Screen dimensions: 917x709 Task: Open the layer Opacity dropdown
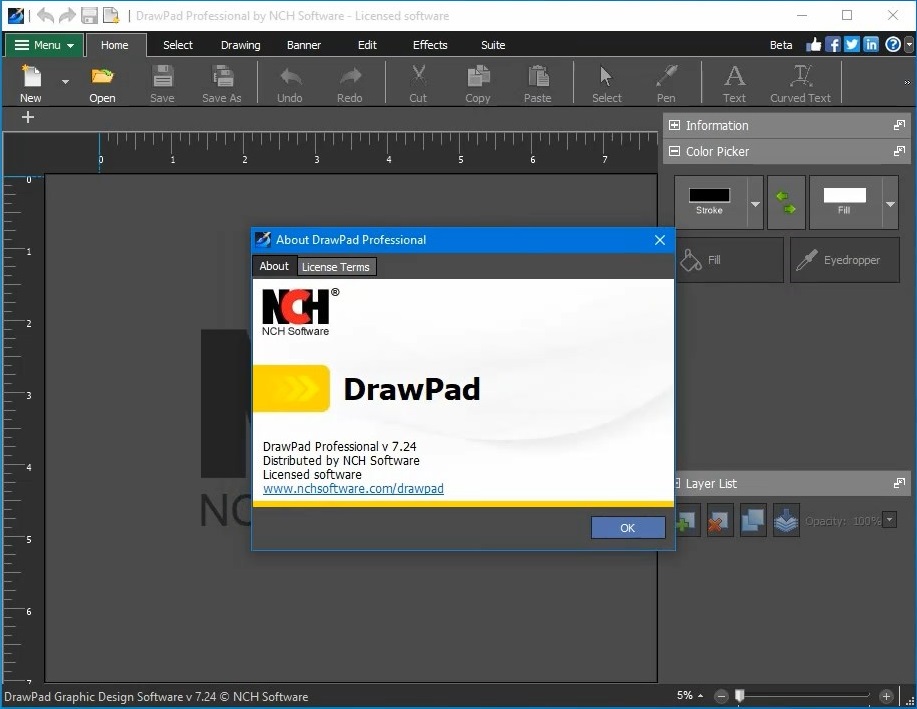890,519
